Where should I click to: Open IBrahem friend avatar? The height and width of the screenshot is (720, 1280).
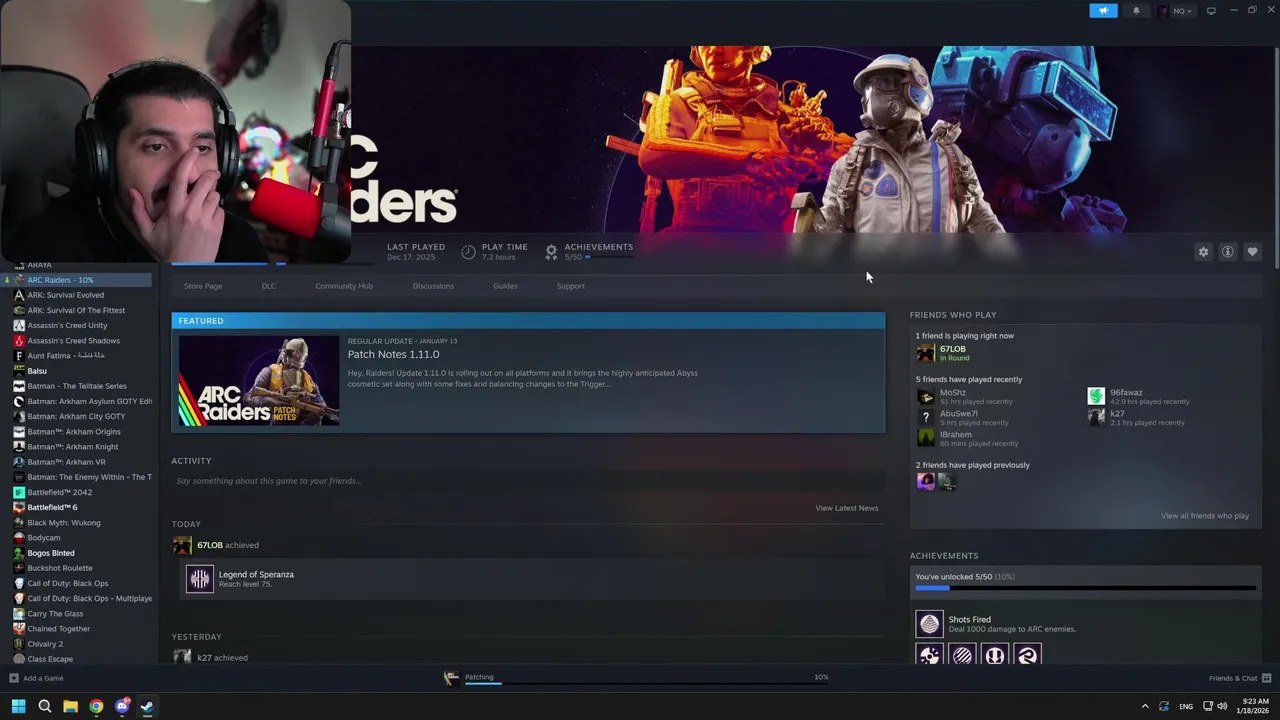(925, 439)
